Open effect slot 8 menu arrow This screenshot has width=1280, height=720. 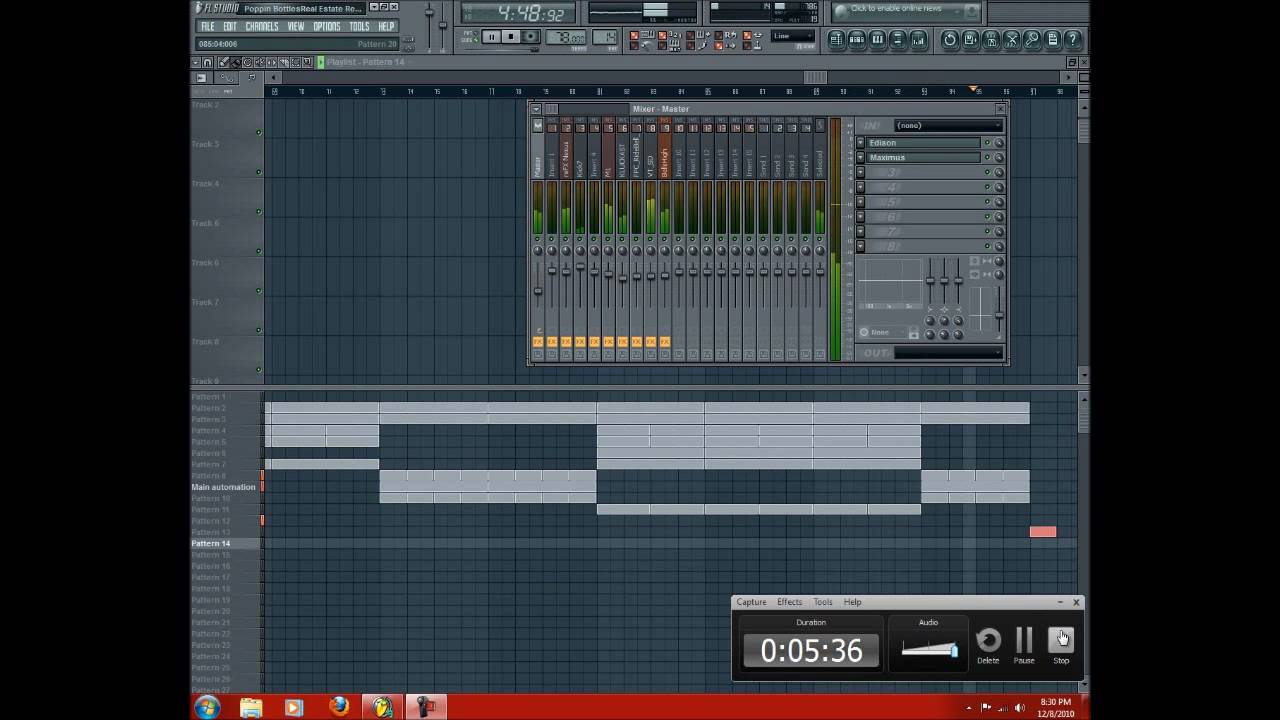pyautogui.click(x=861, y=246)
